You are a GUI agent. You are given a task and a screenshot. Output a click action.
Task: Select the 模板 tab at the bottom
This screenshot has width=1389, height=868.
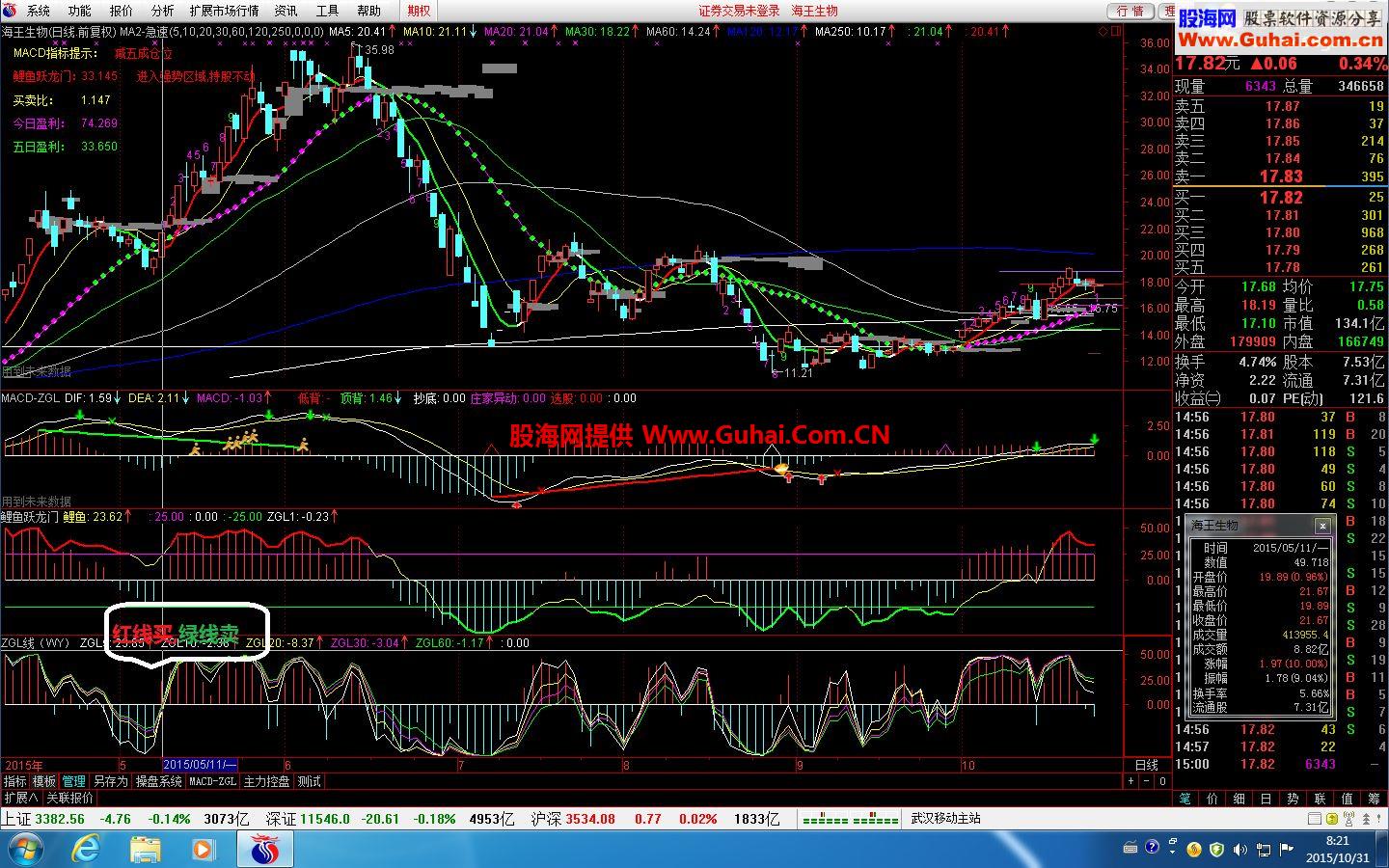[43, 781]
